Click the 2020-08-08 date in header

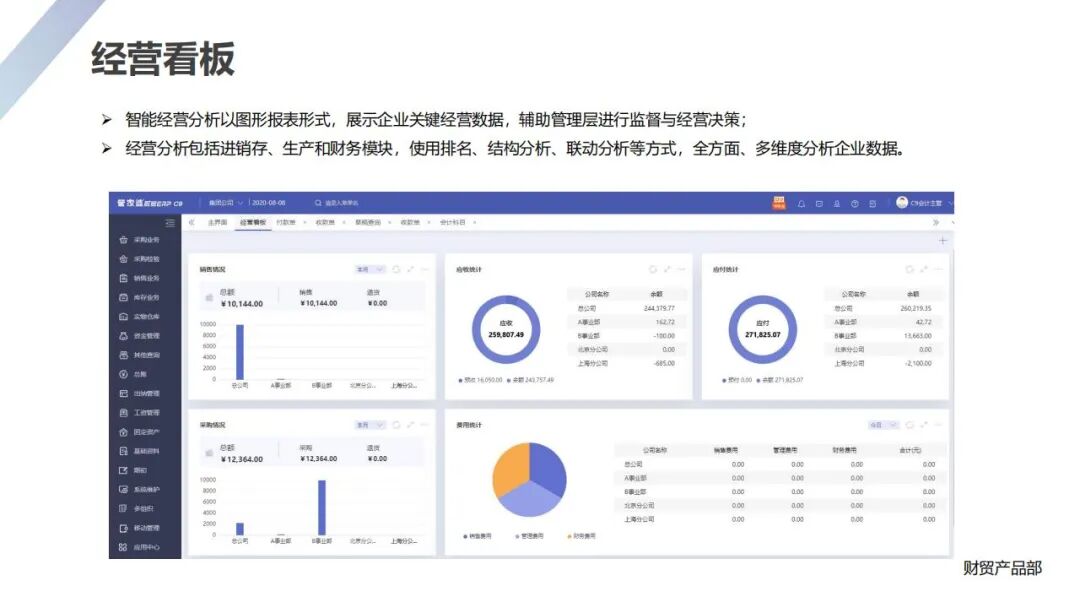coord(269,203)
